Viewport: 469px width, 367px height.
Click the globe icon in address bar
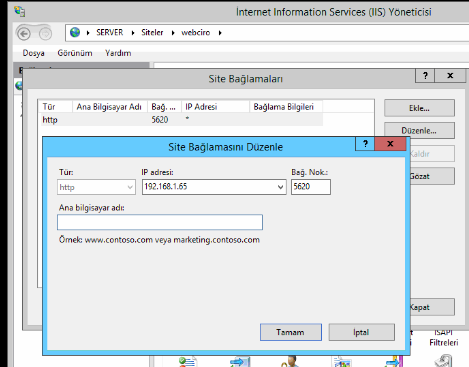pos(75,32)
